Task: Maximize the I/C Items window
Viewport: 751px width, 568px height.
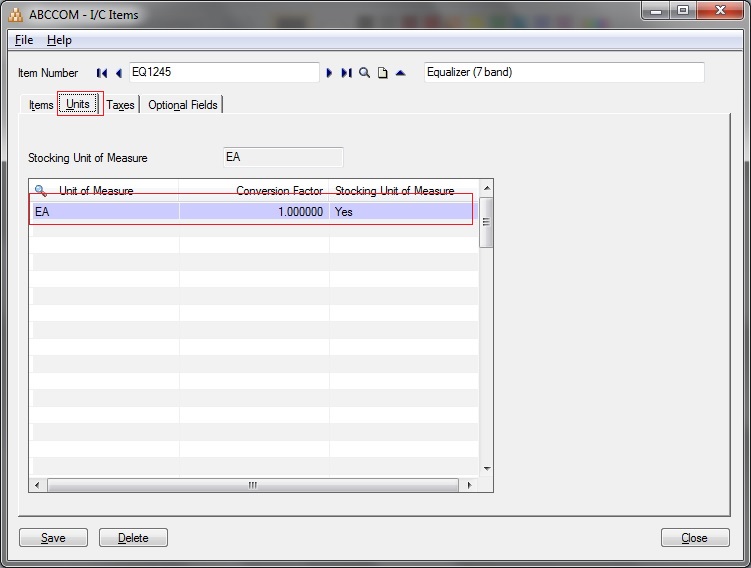Action: pos(683,11)
